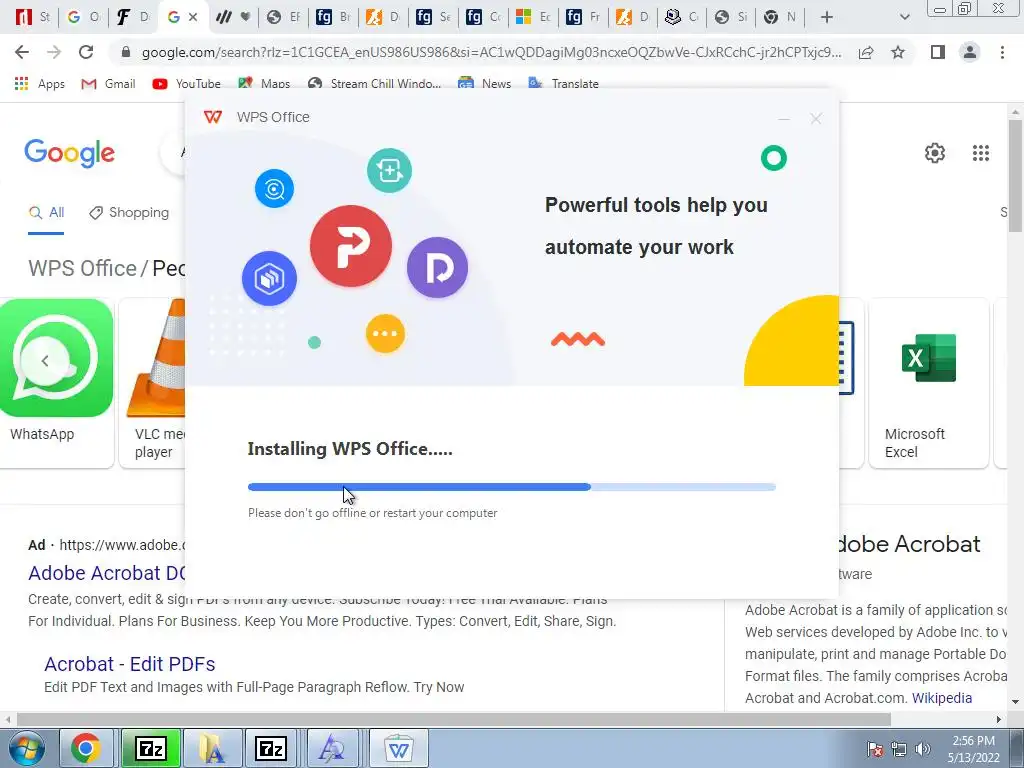
Task: Click Chrome in the taskbar
Action: 86,748
